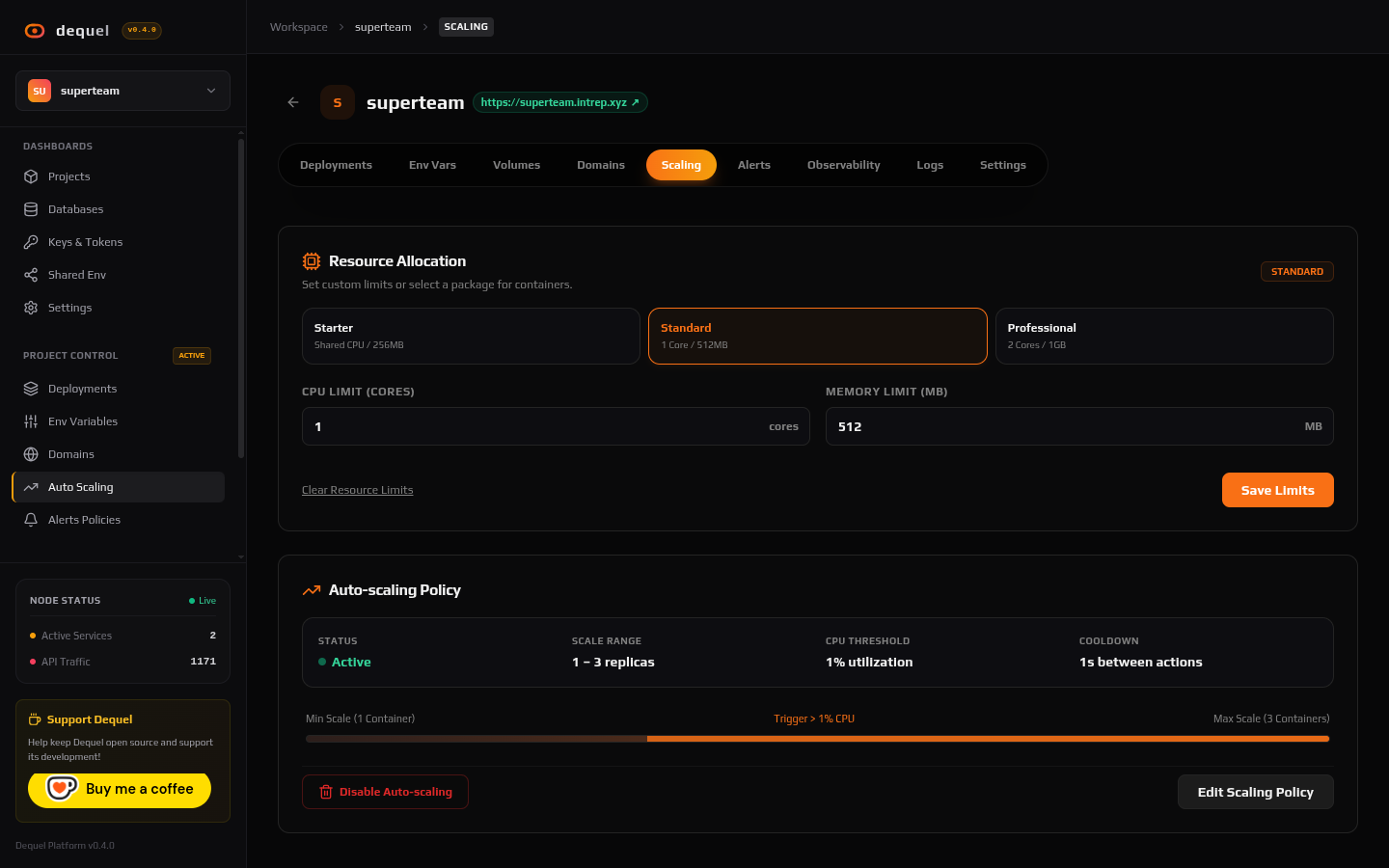Image resolution: width=1389 pixels, height=868 pixels.
Task: Click 'Max Scale (3 Containers)' label
Action: [1271, 719]
